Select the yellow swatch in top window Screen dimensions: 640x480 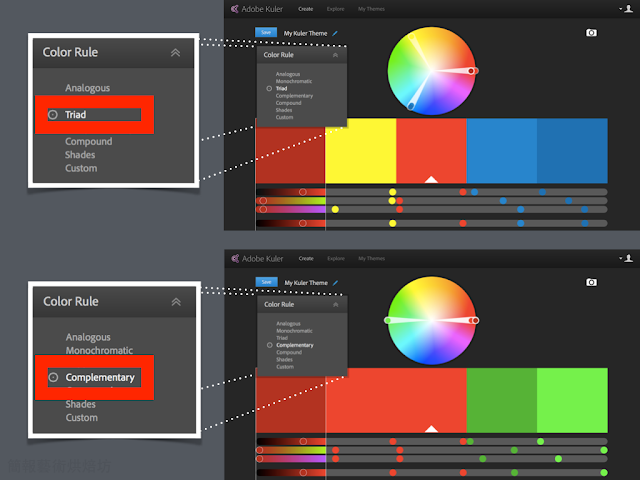point(361,151)
